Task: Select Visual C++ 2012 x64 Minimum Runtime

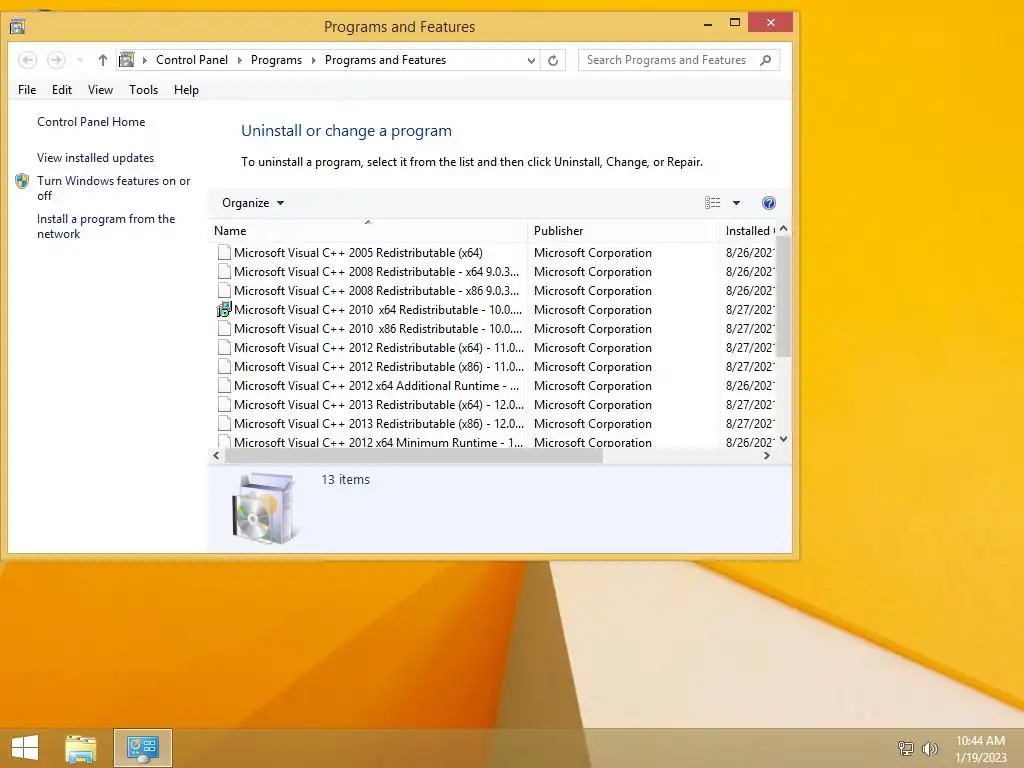Action: pos(496,441)
